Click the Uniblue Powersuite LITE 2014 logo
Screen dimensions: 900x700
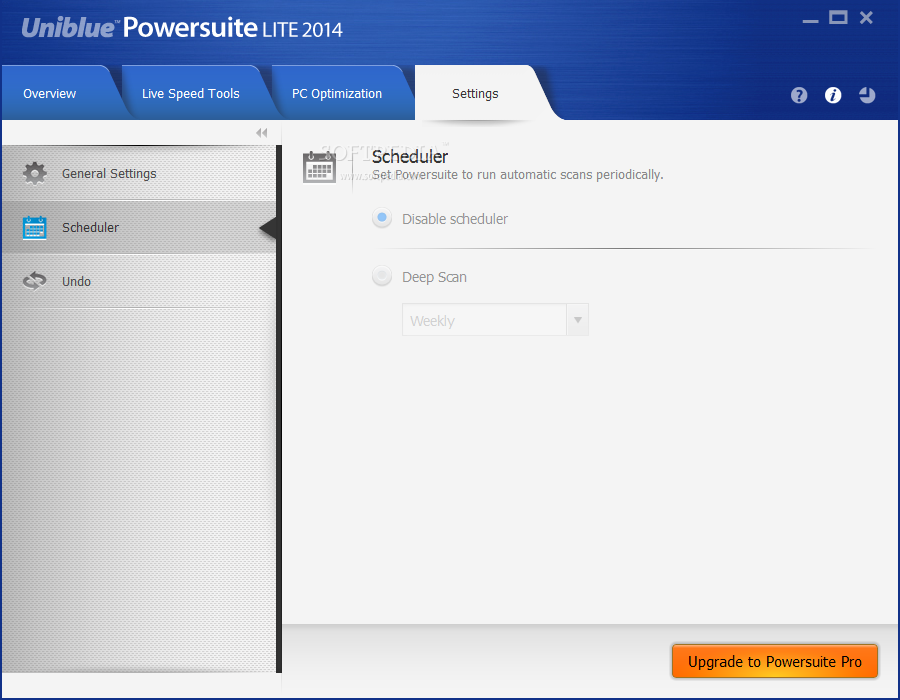182,28
